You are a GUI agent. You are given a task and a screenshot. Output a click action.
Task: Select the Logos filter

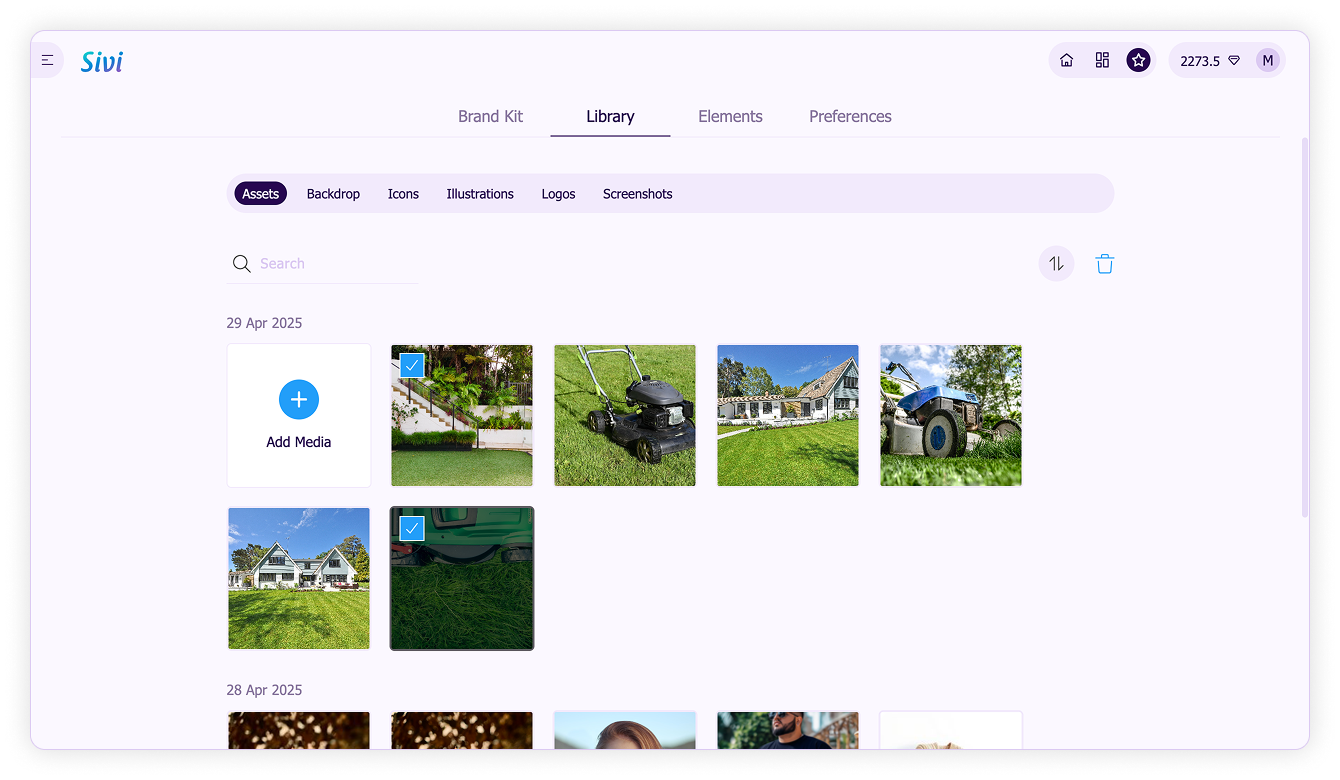click(558, 194)
